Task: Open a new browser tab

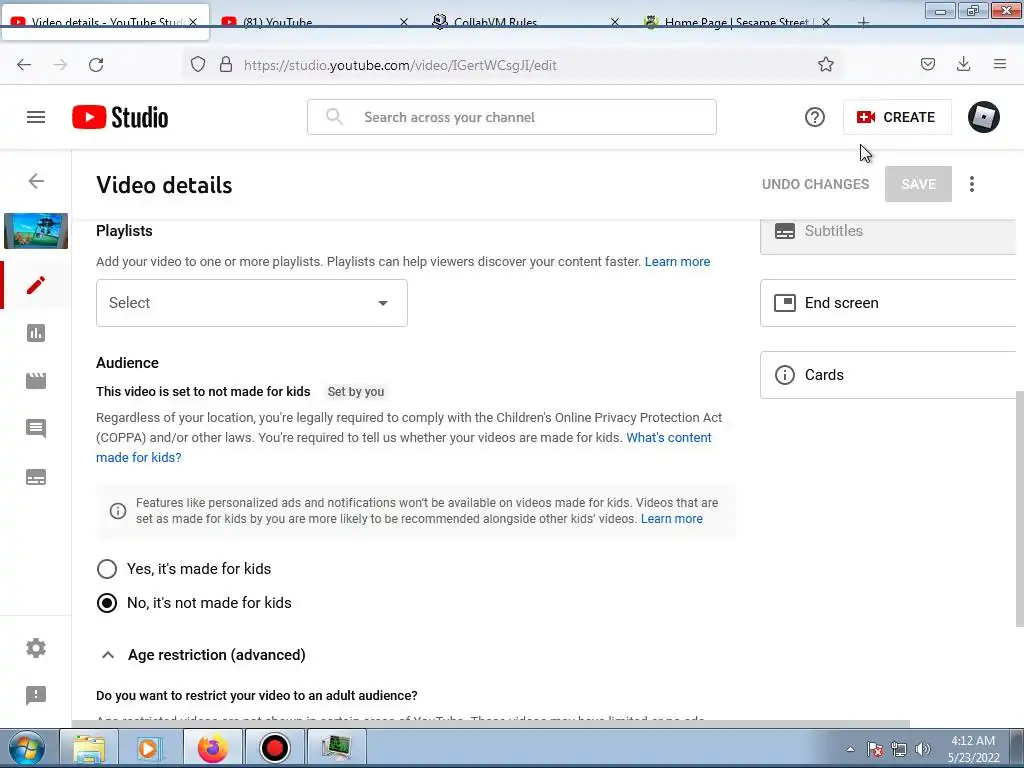Action: coord(863,24)
